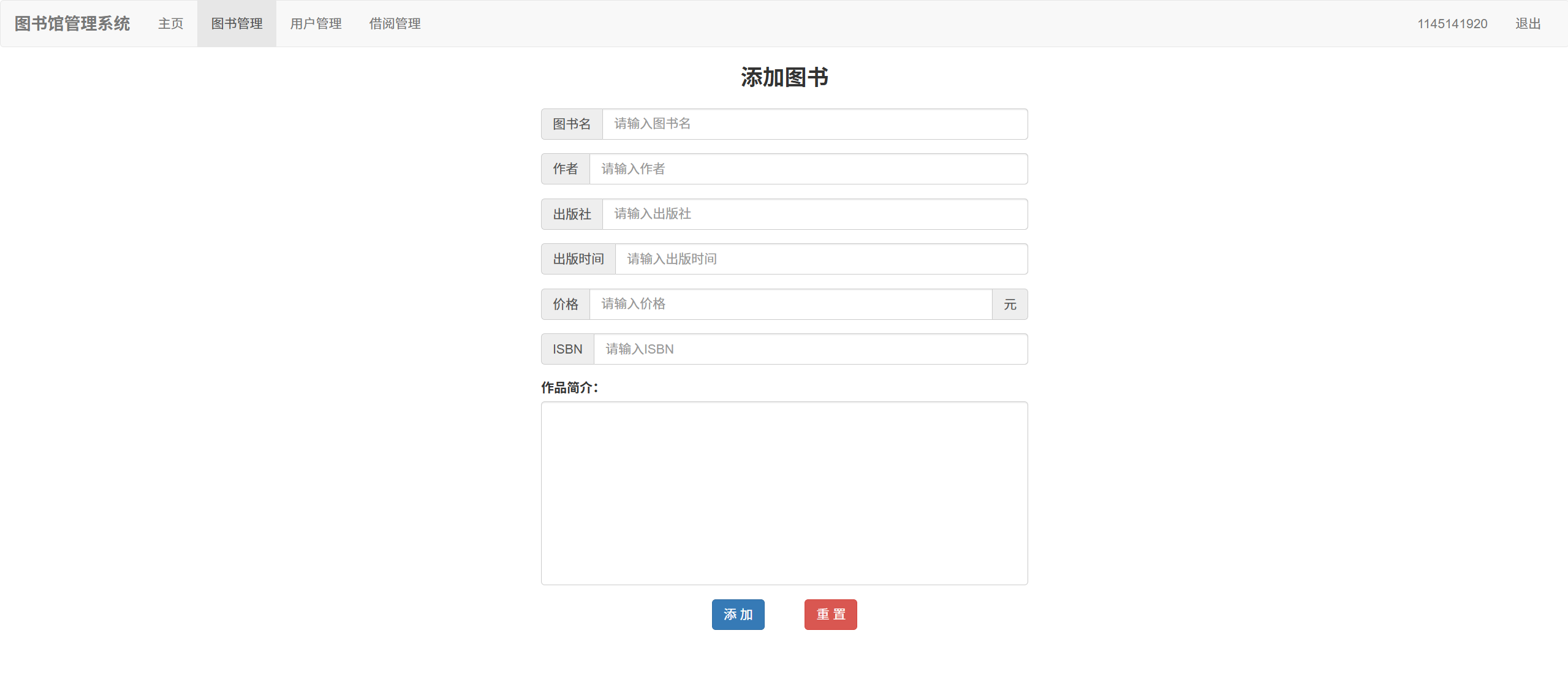Image resolution: width=1568 pixels, height=690 pixels.
Task: Focus the 出版社 input field
Action: (815, 214)
